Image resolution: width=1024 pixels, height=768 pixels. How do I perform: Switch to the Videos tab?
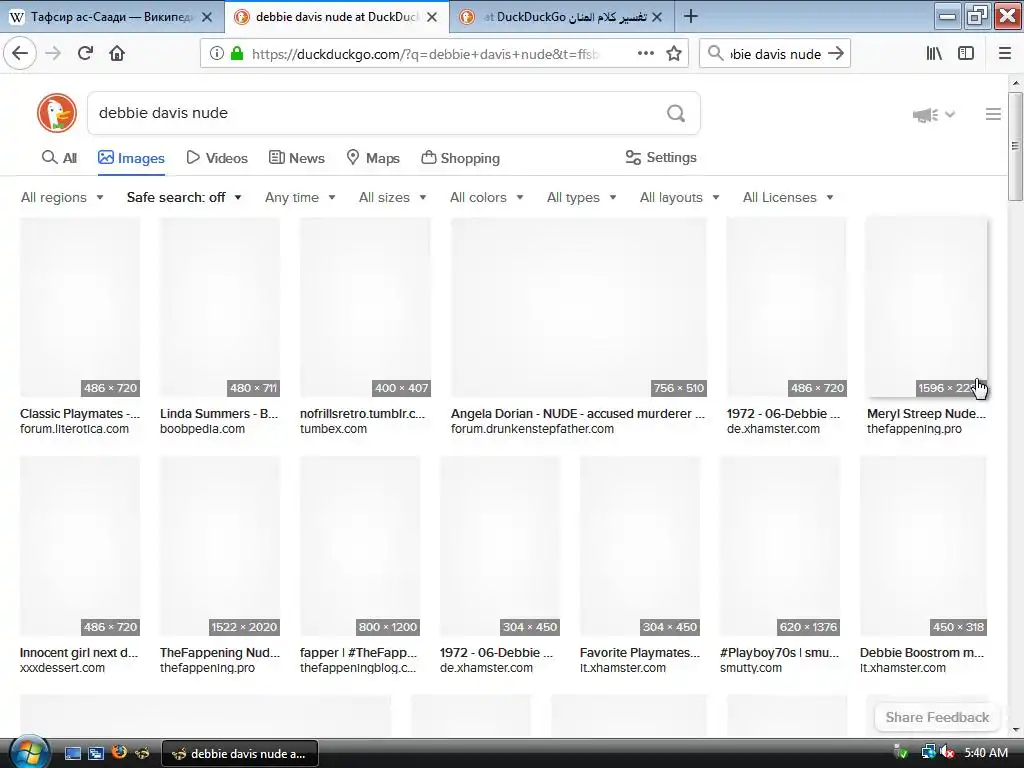217,158
